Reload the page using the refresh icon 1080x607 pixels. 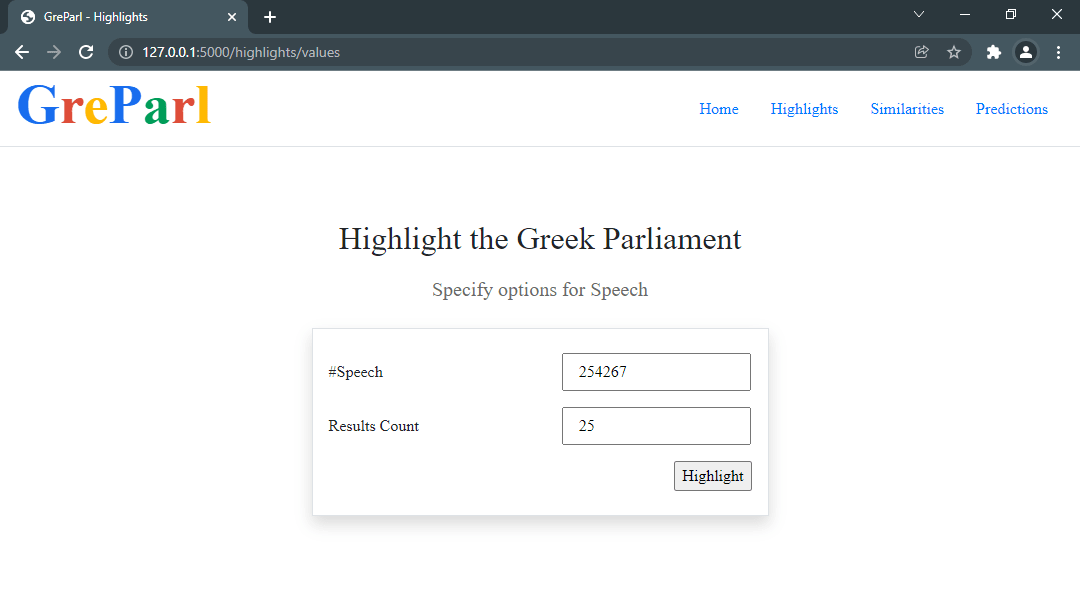click(85, 52)
